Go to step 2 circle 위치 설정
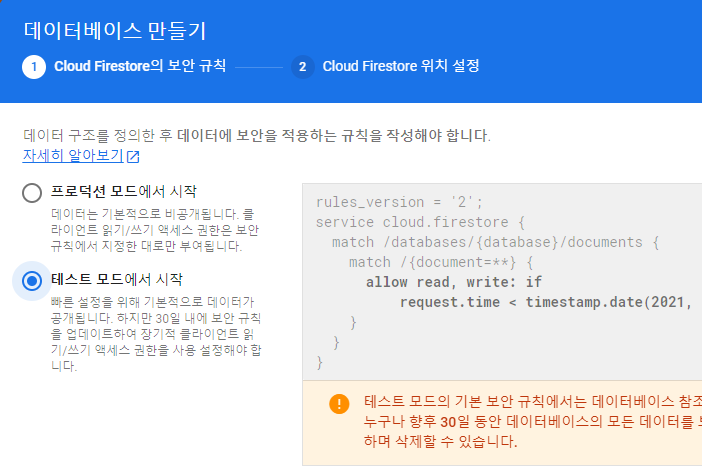The width and height of the screenshot is (702, 471). tap(303, 67)
